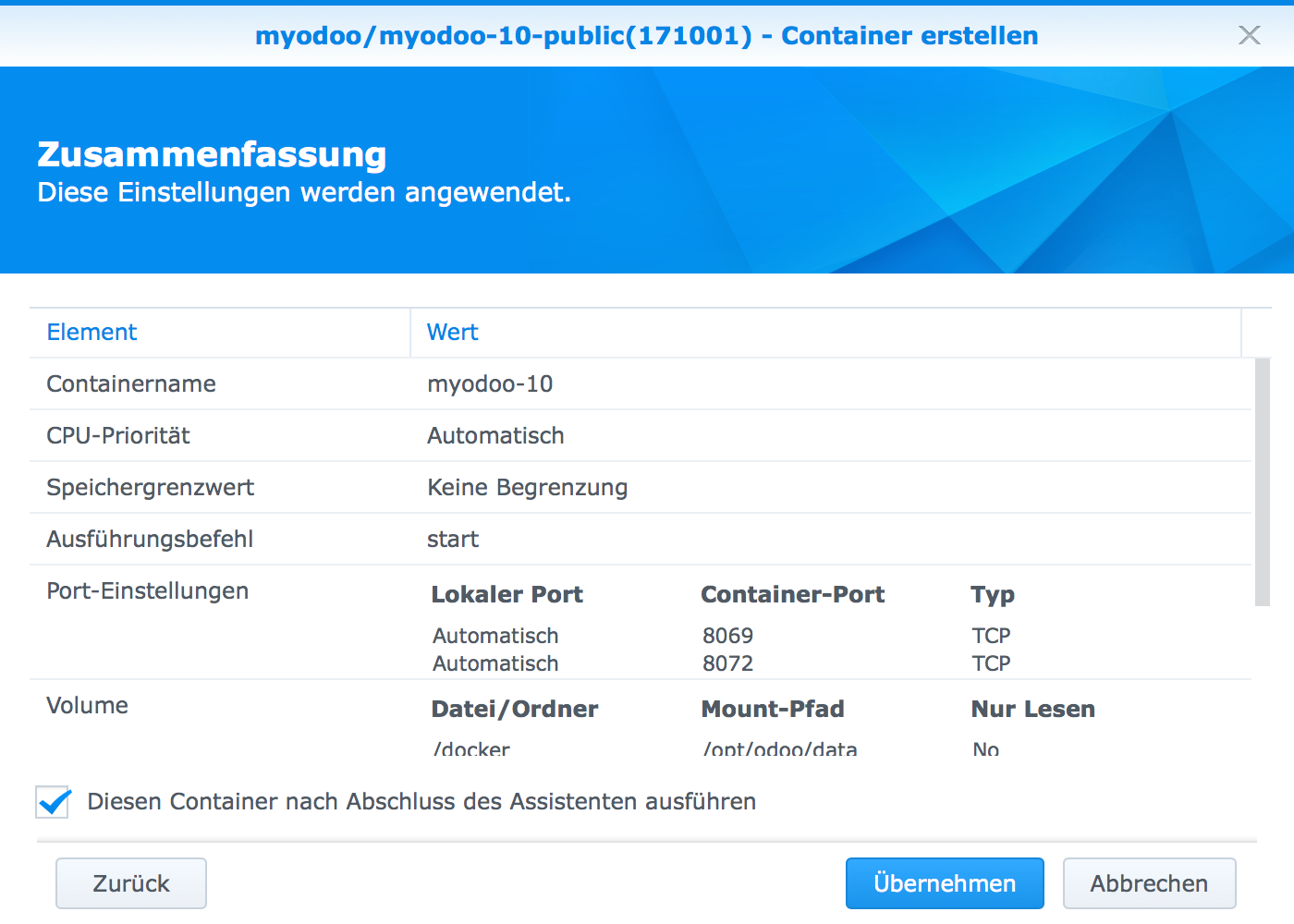Close the Container erstellen dialog
The height and width of the screenshot is (924, 1294).
(x=1249, y=35)
